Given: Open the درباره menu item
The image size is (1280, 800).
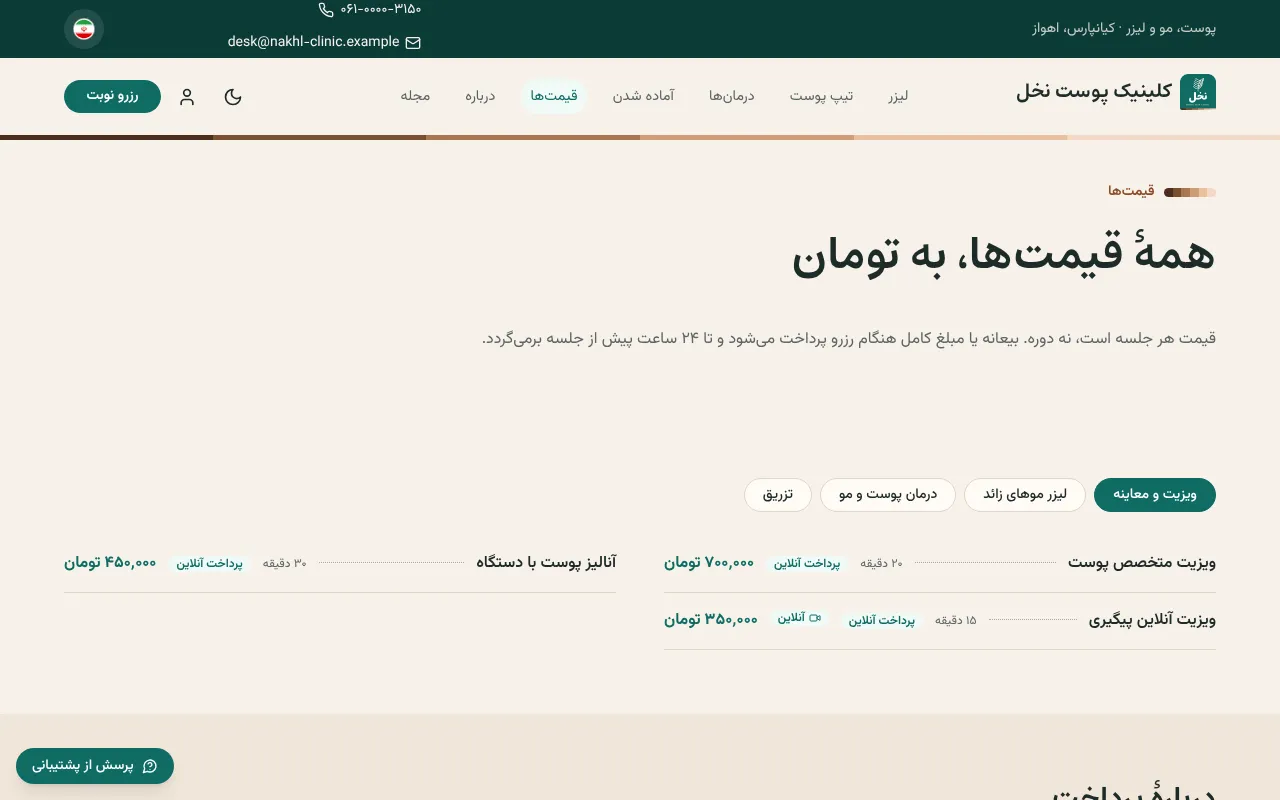Looking at the screenshot, I should [480, 96].
